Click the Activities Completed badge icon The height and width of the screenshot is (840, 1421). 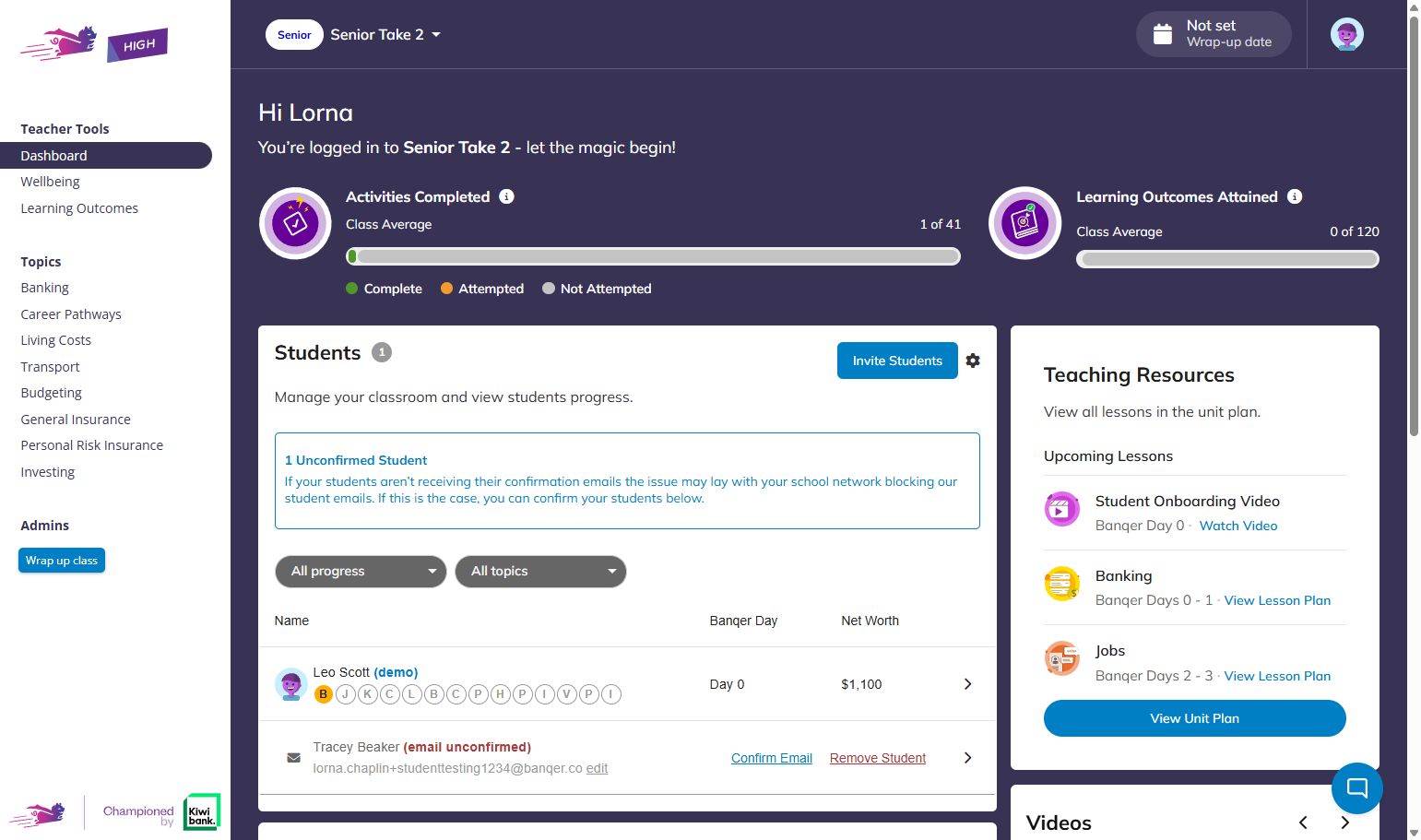(x=295, y=223)
